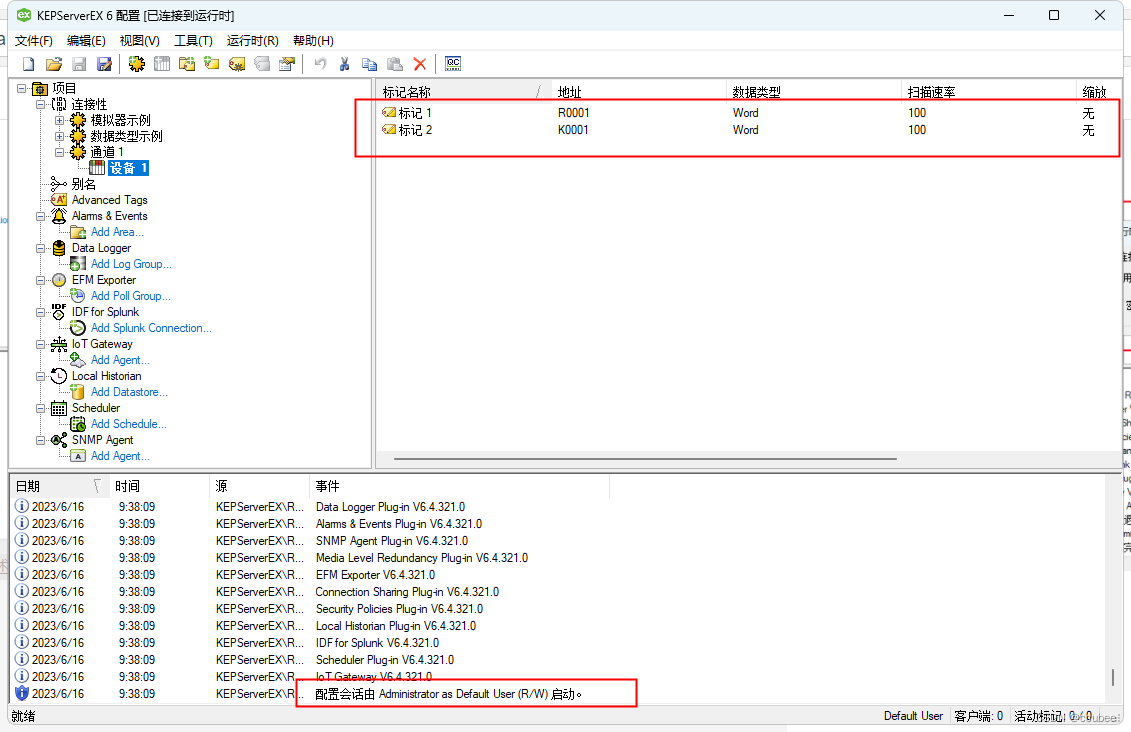This screenshot has width=1131, height=732.
Task: Click the grayed Duplicate Tag toolbar icon
Action: [x=262, y=64]
